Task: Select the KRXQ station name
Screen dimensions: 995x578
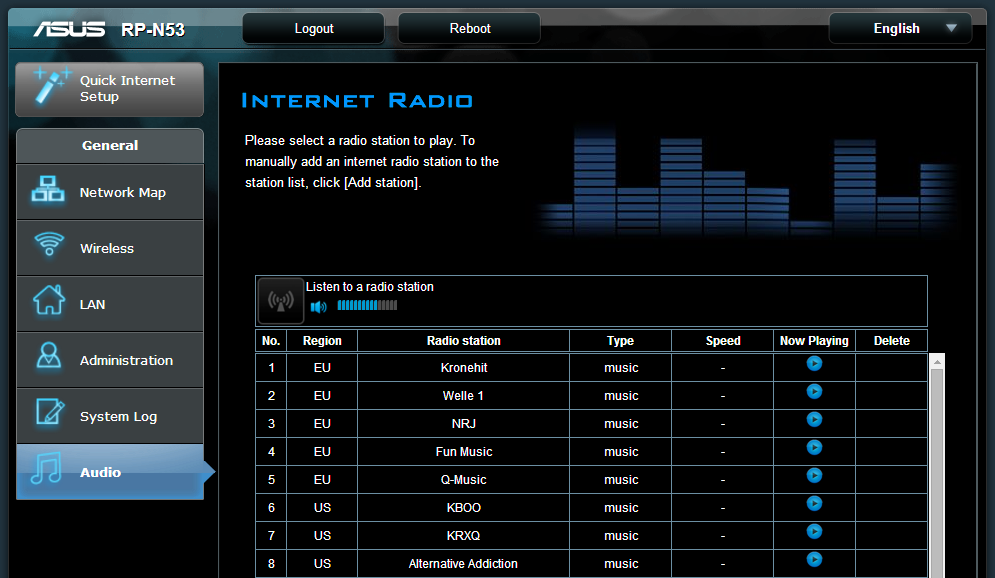Action: click(x=463, y=535)
